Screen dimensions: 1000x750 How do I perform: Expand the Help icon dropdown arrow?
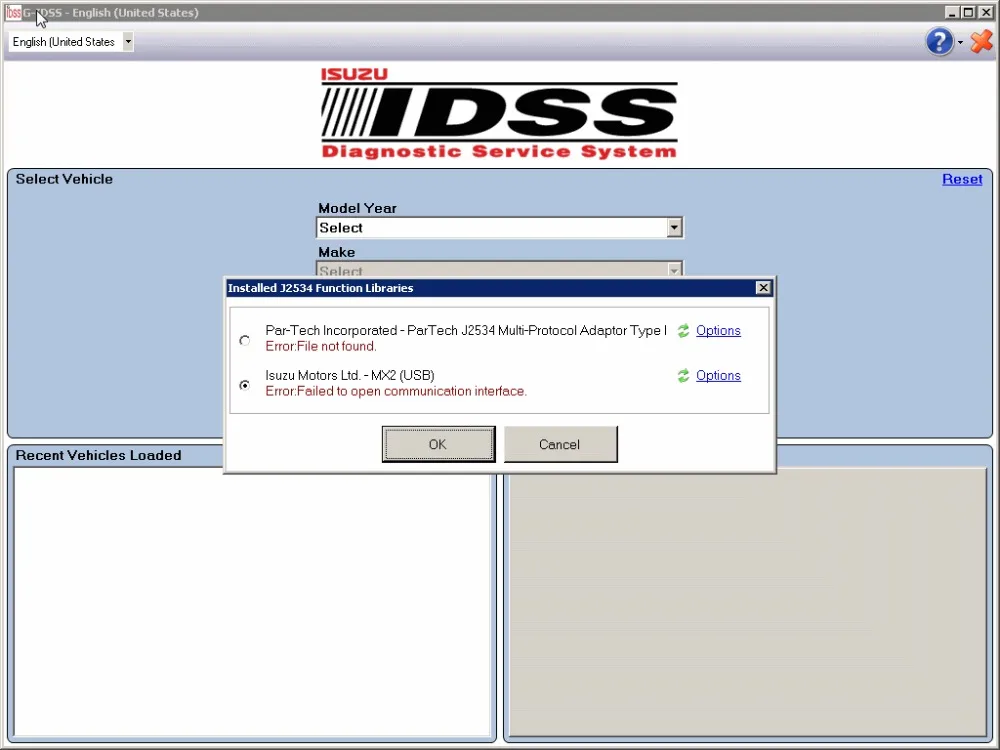click(x=960, y=43)
